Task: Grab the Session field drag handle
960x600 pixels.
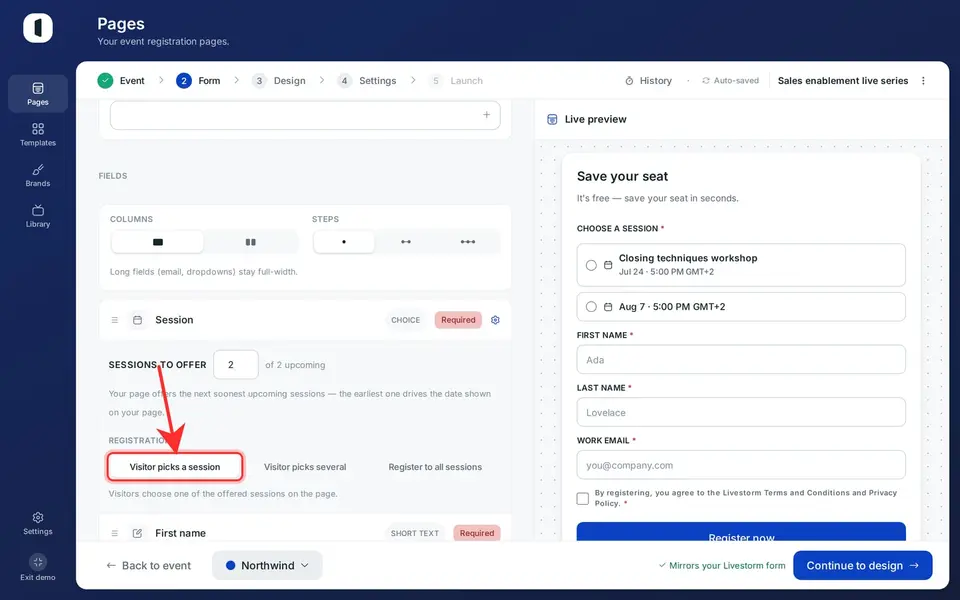Action: (x=114, y=320)
